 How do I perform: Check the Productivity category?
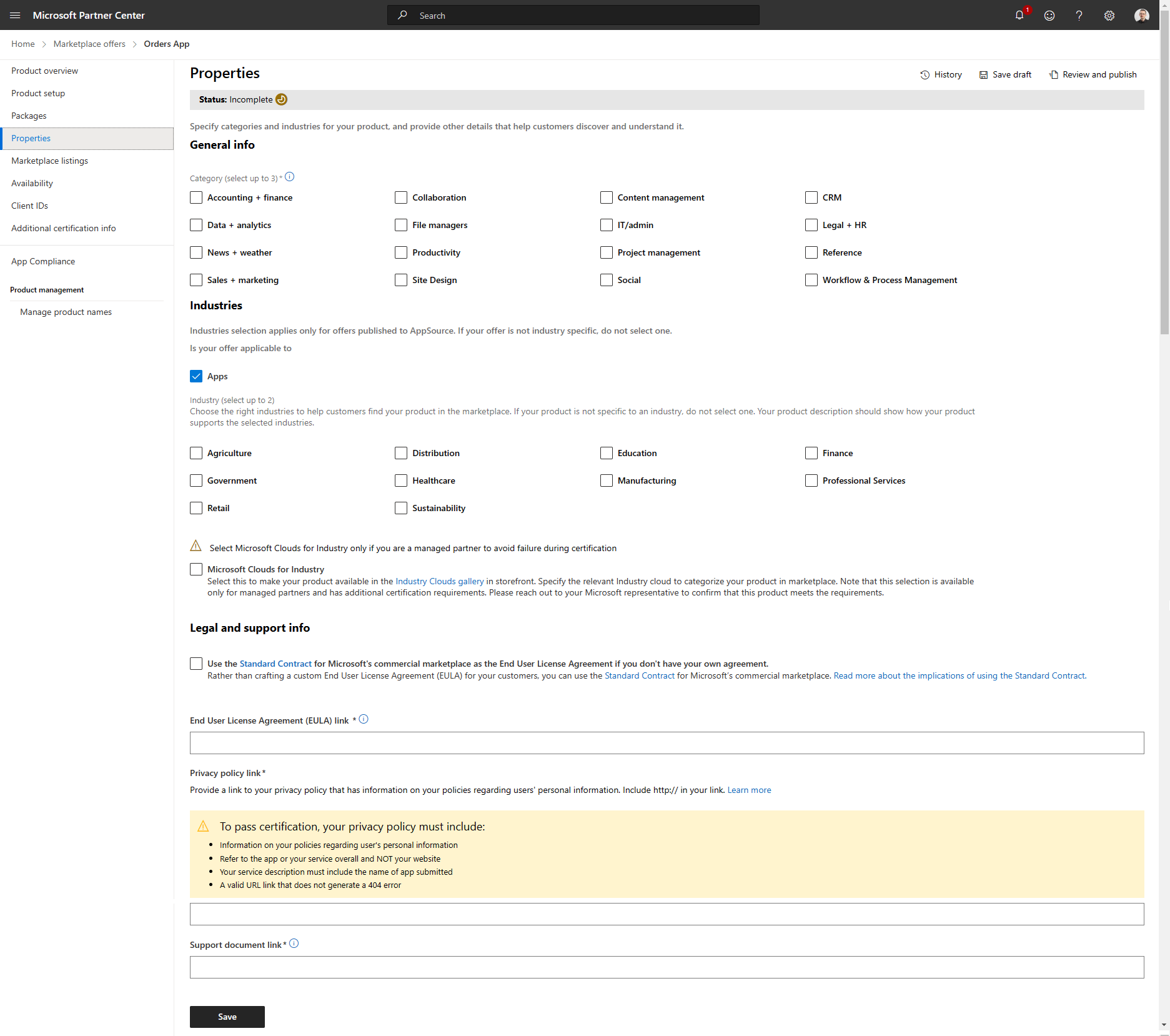coord(401,252)
